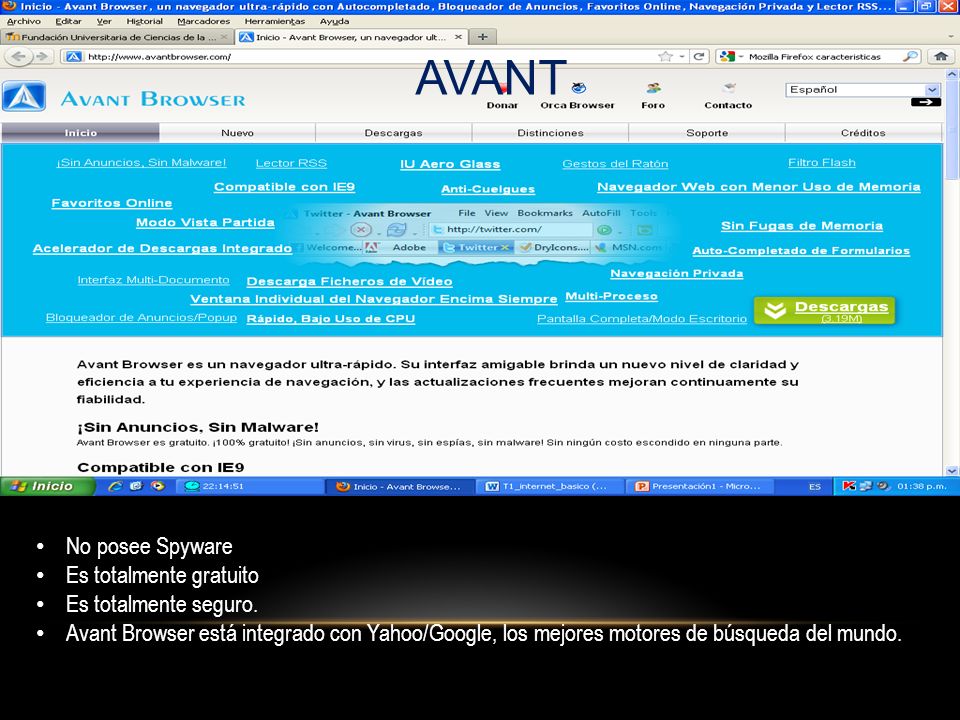The height and width of the screenshot is (720, 960).
Task: Follow Bloqueador de Anuncios/Popup link
Action: click(141, 318)
